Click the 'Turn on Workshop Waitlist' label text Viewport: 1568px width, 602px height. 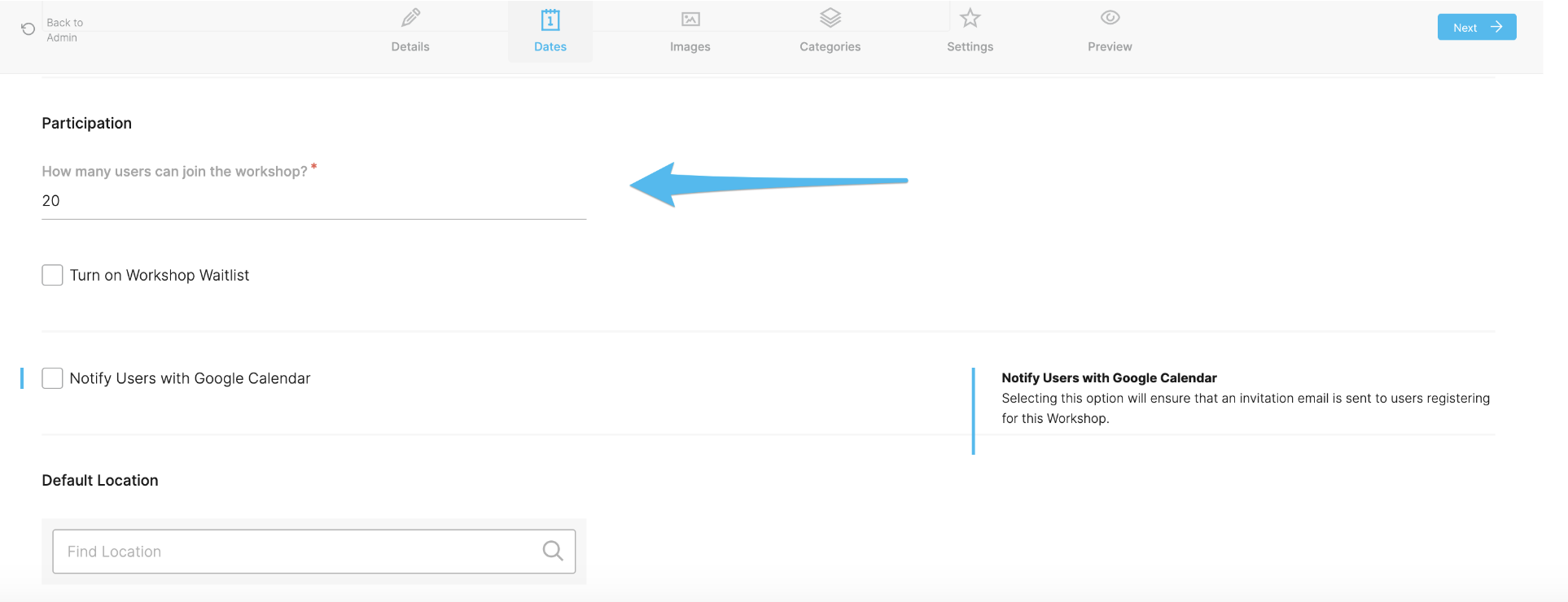pyautogui.click(x=160, y=275)
